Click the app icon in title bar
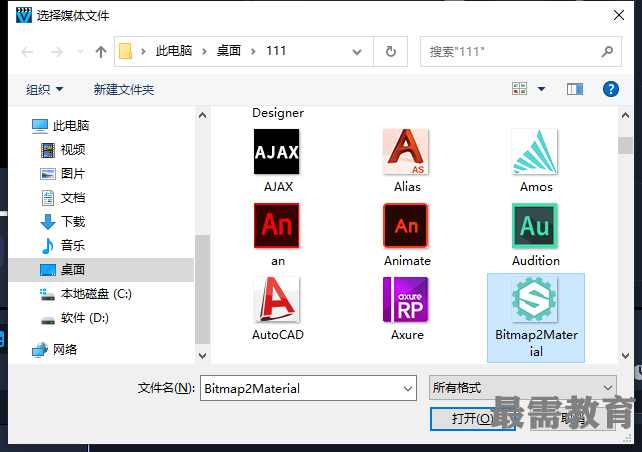Screen dimensions: 642x452 [x=23, y=16]
